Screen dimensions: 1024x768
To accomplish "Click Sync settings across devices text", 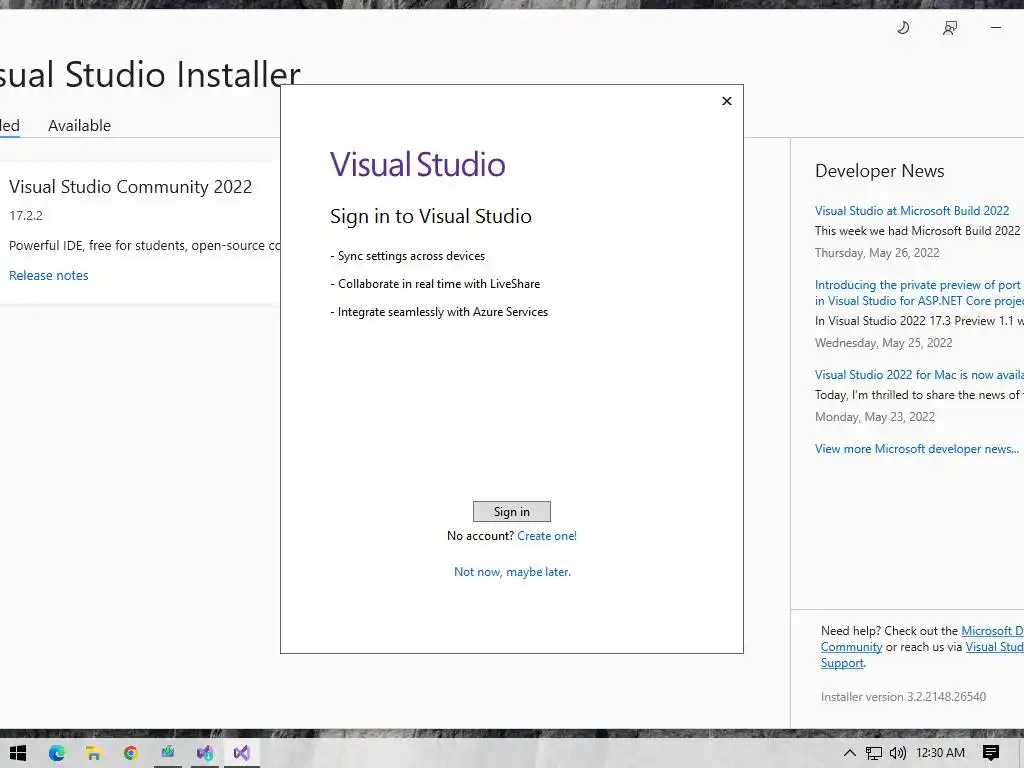I will [x=411, y=256].
